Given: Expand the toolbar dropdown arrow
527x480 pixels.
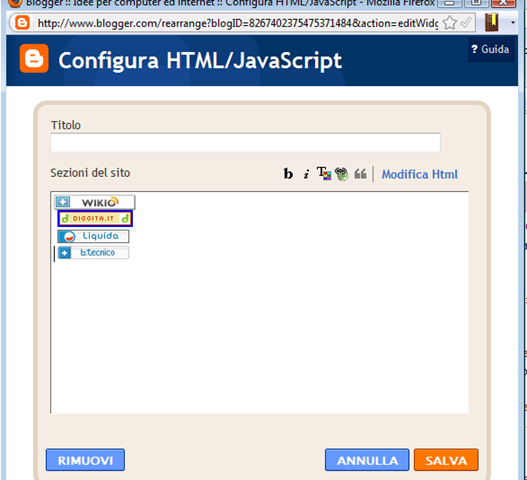Looking at the screenshot, I should [513, 23].
